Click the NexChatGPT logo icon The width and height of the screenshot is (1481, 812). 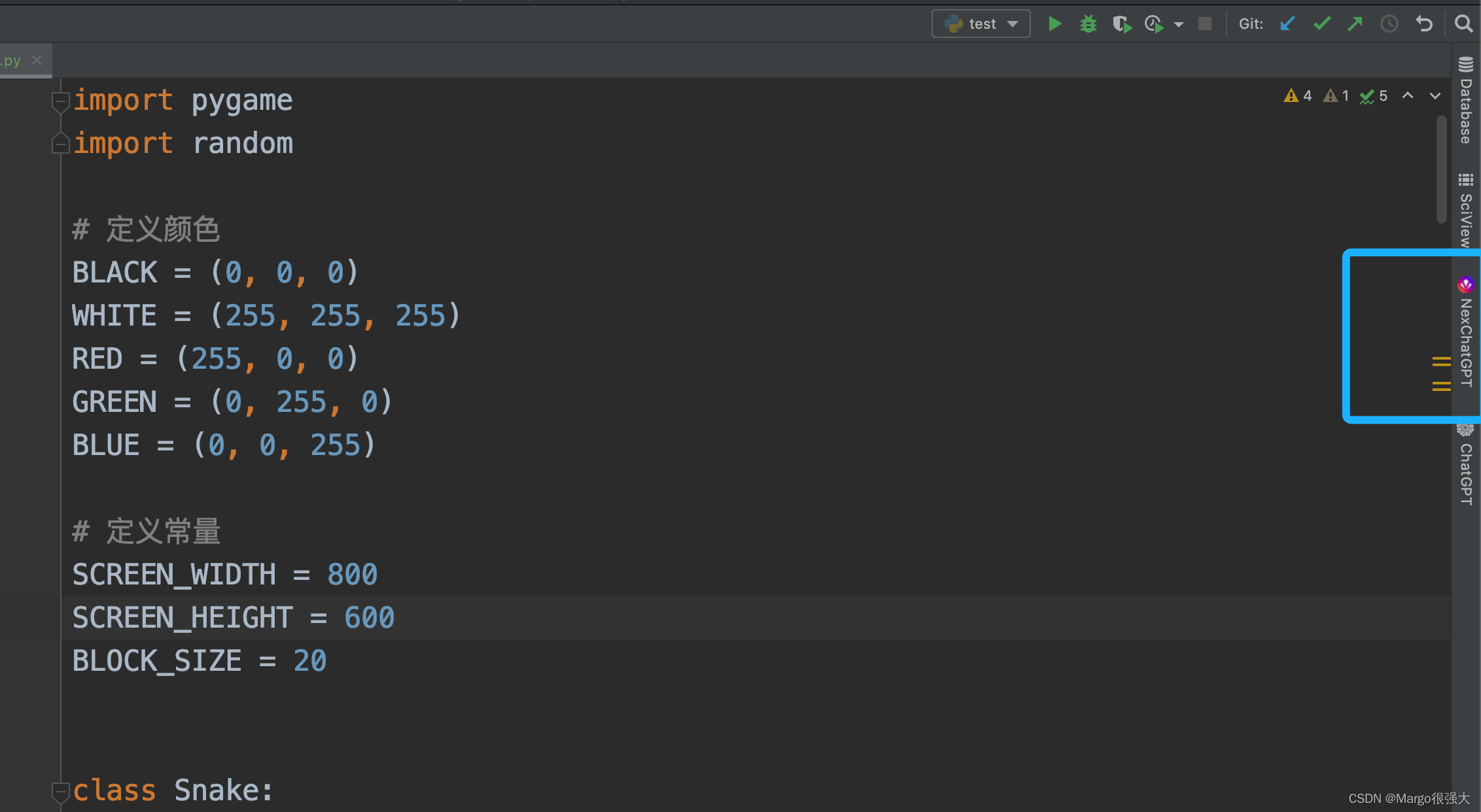[x=1465, y=284]
